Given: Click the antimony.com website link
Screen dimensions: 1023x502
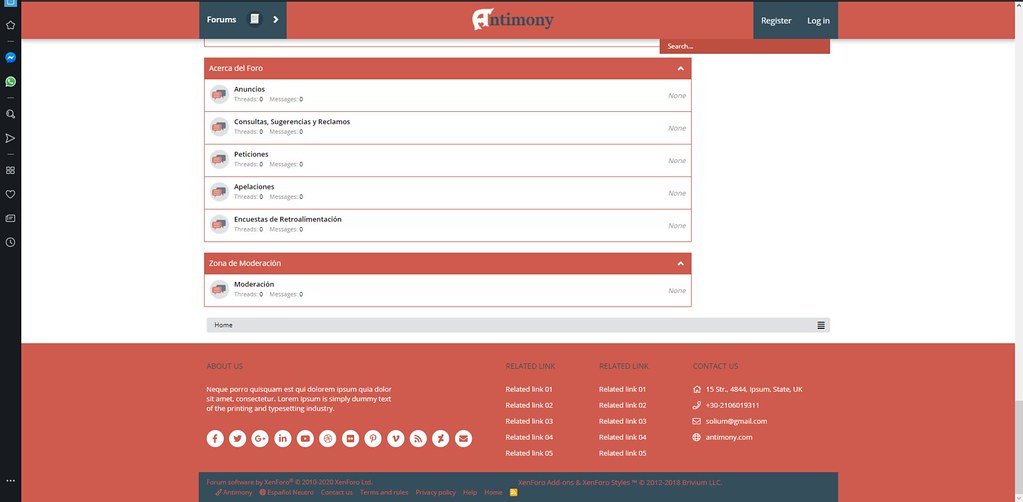Looking at the screenshot, I should click(729, 437).
